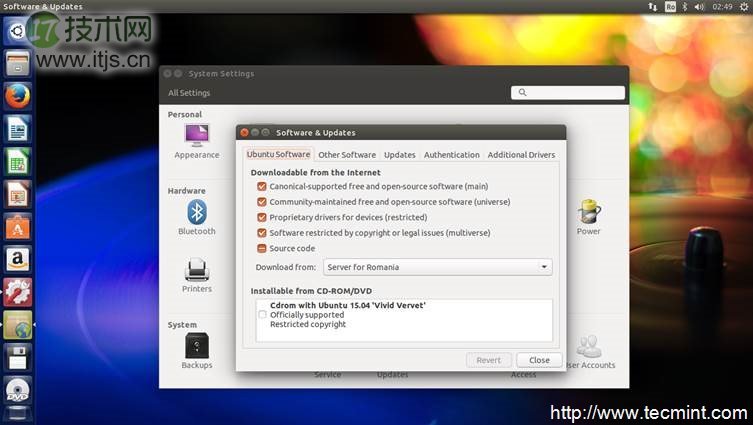Screen dimensions: 753x425
Task: Open the floppy disk launcher icon
Action: [x=17, y=357]
